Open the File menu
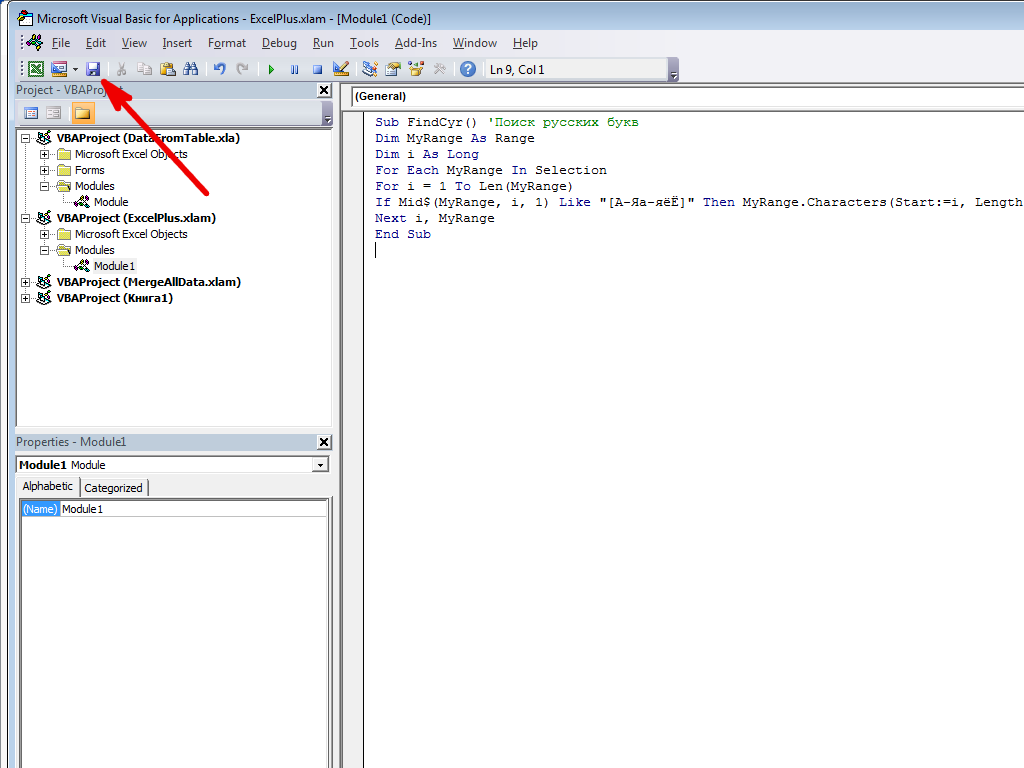 (x=61, y=43)
